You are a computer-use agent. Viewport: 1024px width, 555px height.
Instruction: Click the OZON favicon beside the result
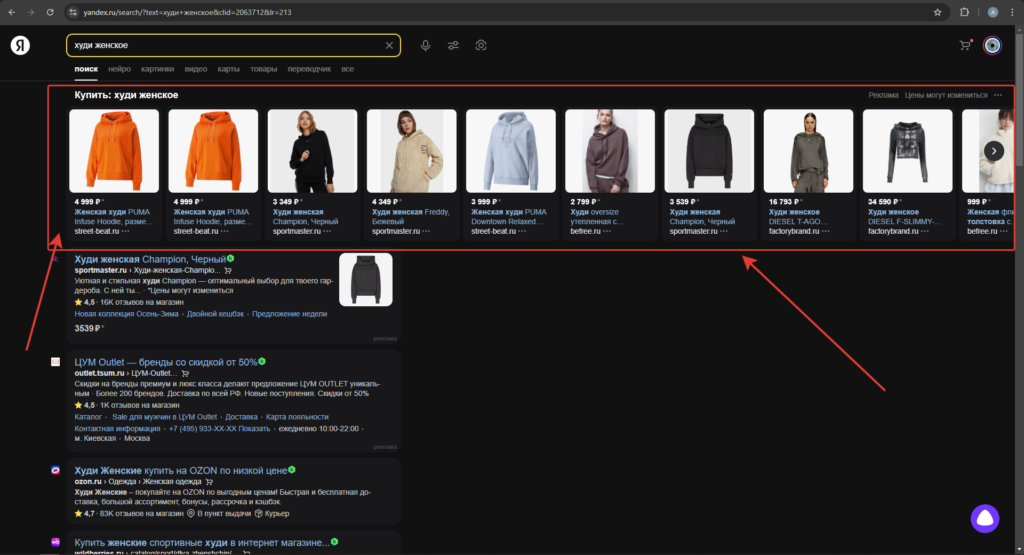click(56, 470)
